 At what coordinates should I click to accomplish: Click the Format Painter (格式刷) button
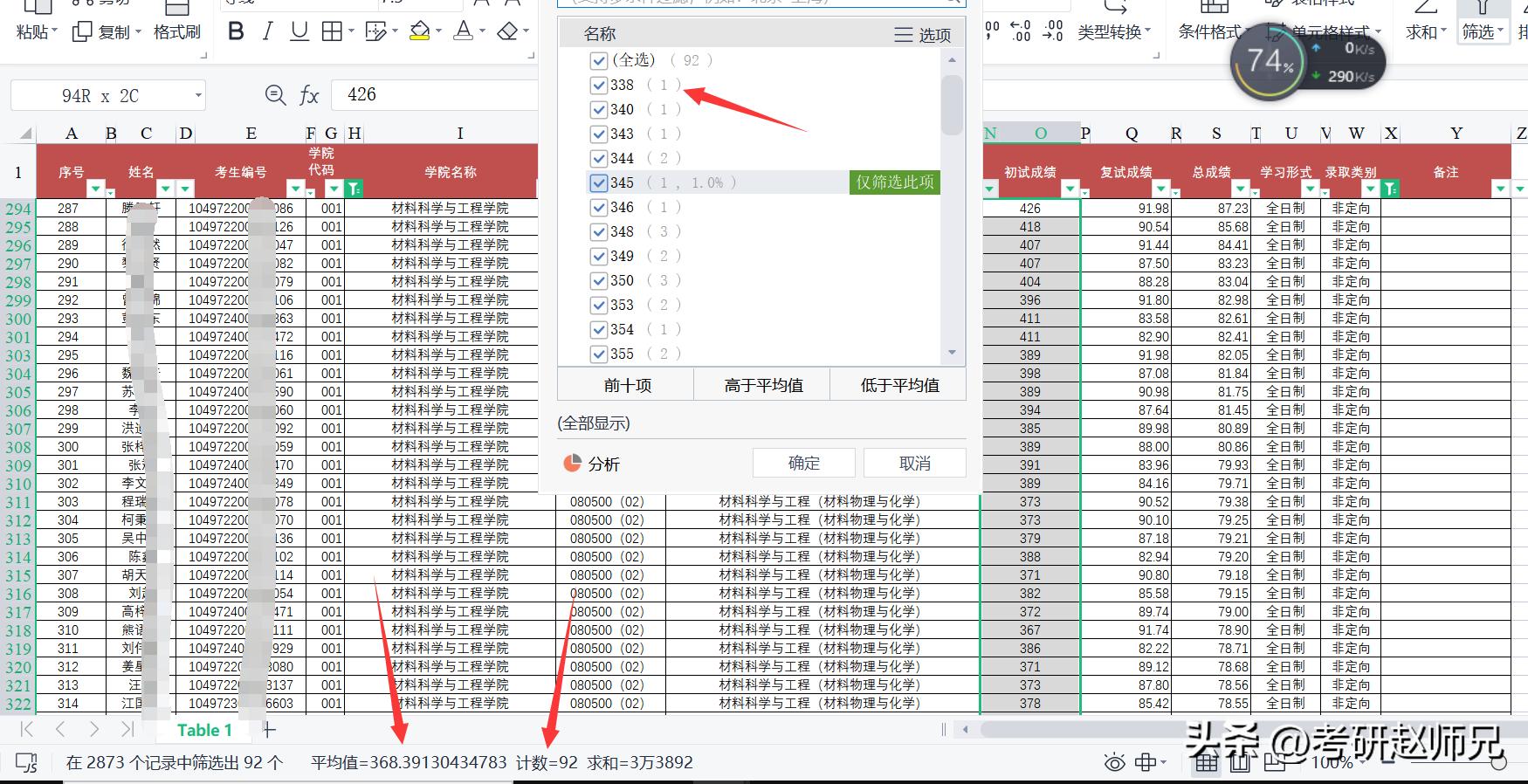coord(176,32)
